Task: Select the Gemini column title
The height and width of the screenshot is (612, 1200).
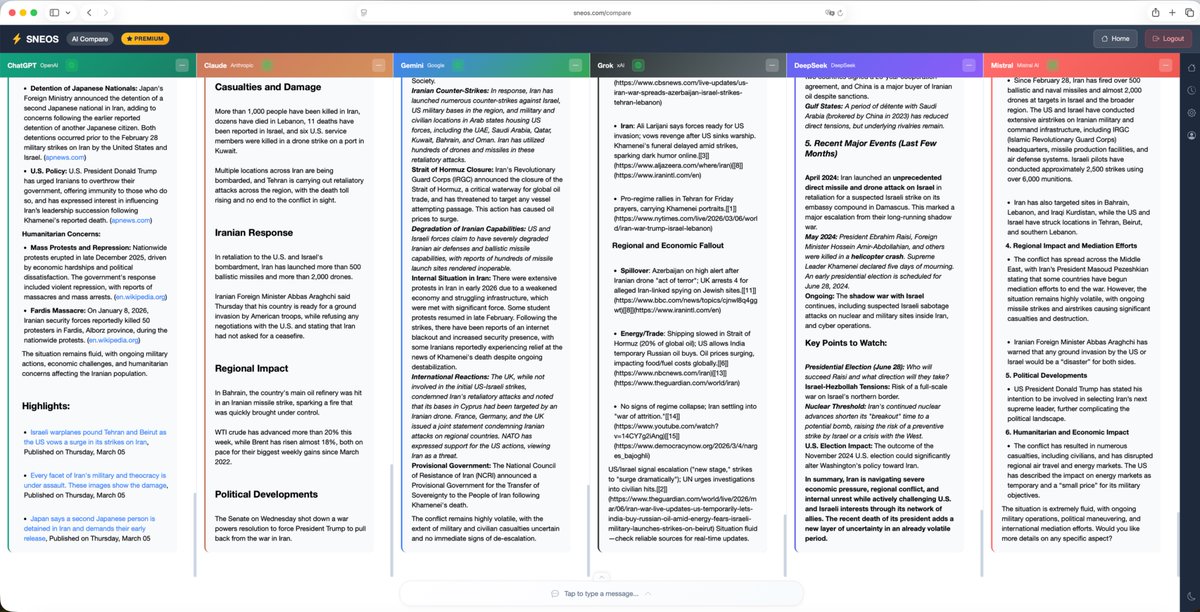Action: coord(414,64)
